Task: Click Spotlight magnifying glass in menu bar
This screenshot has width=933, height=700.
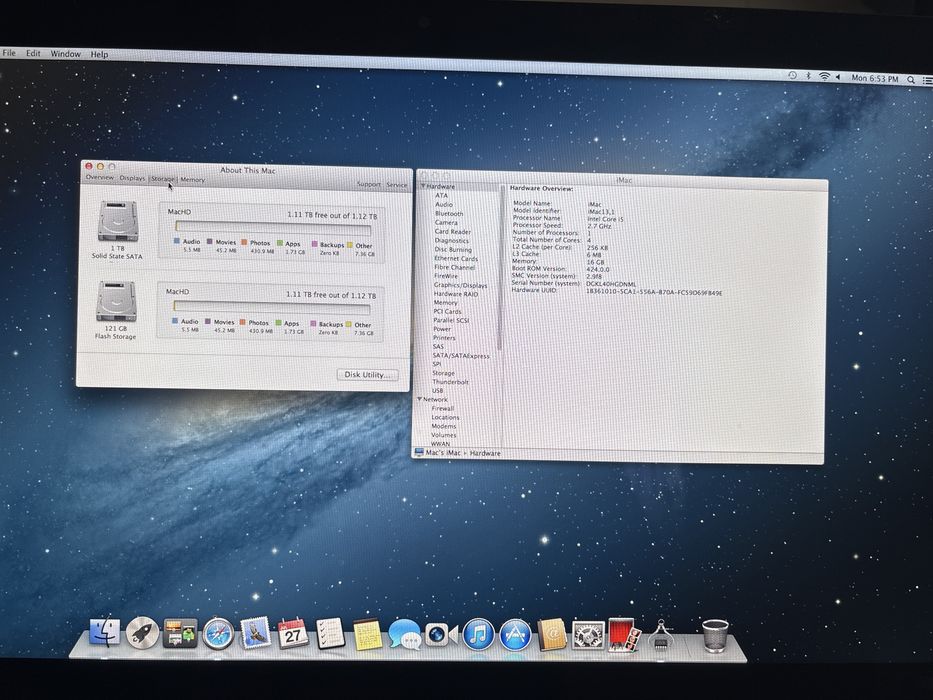Action: tap(911, 79)
